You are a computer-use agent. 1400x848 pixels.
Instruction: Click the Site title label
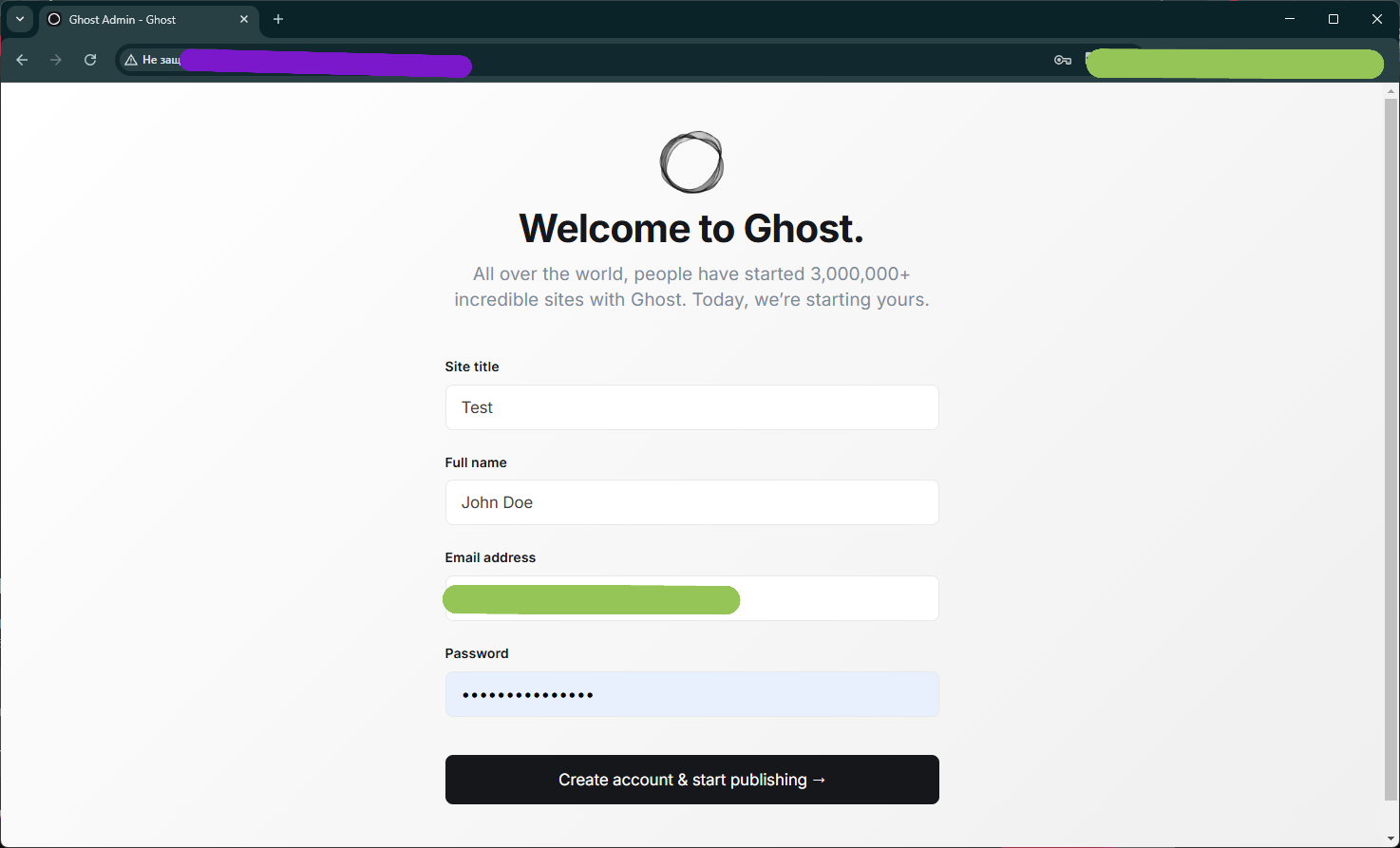(x=472, y=367)
